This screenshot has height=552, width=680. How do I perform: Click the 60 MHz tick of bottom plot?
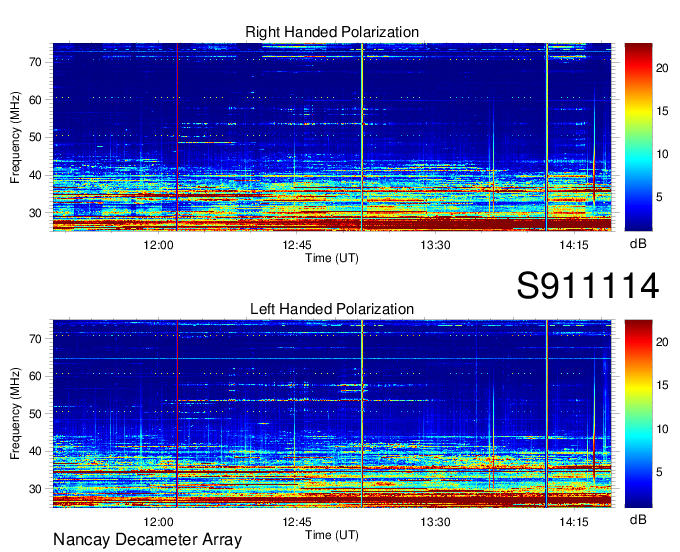tap(36, 376)
